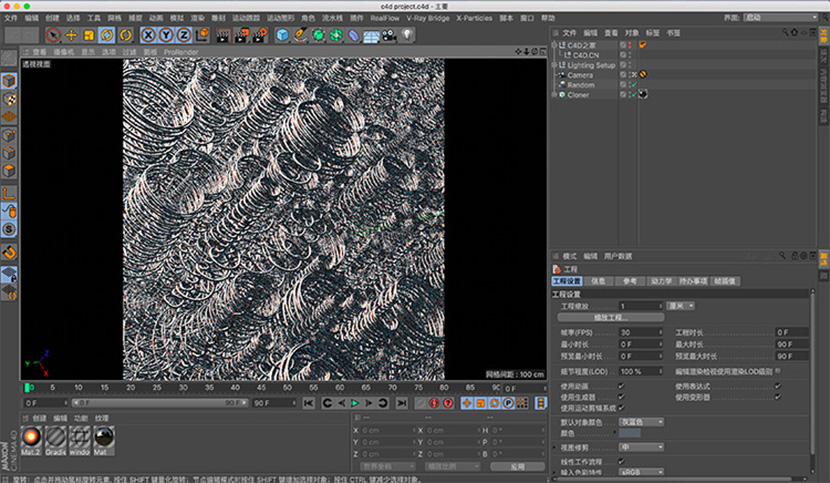This screenshot has width=830, height=483.
Task: Open the 默认对象颜色 dropdown
Action: [x=642, y=422]
